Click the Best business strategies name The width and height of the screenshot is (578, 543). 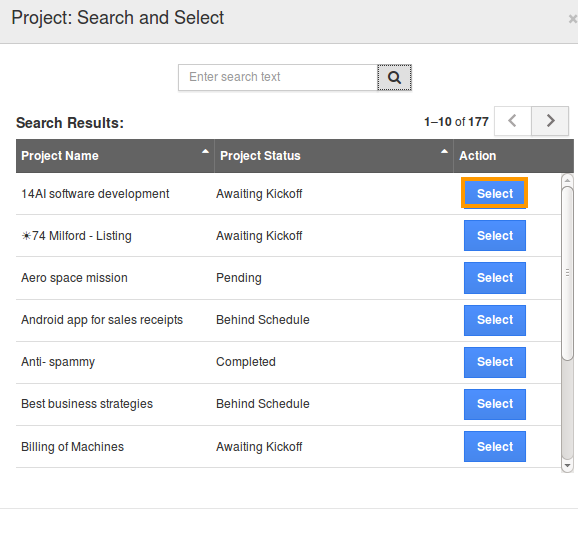pos(87,404)
